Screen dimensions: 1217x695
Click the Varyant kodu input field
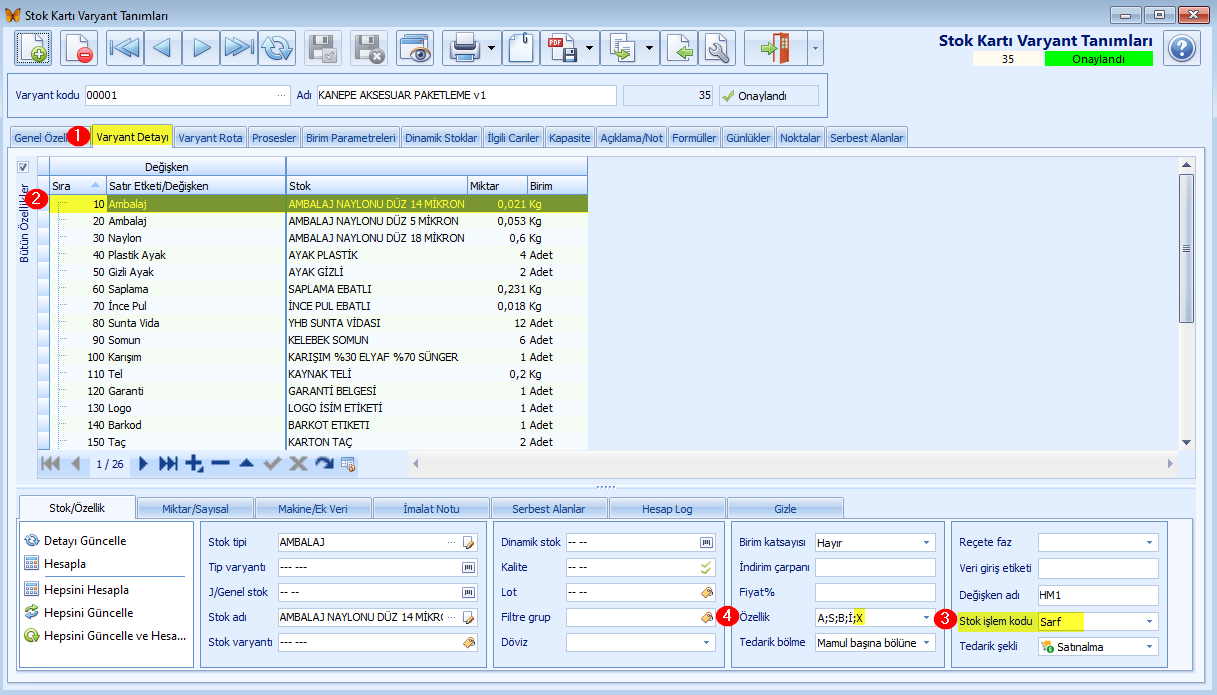point(187,96)
